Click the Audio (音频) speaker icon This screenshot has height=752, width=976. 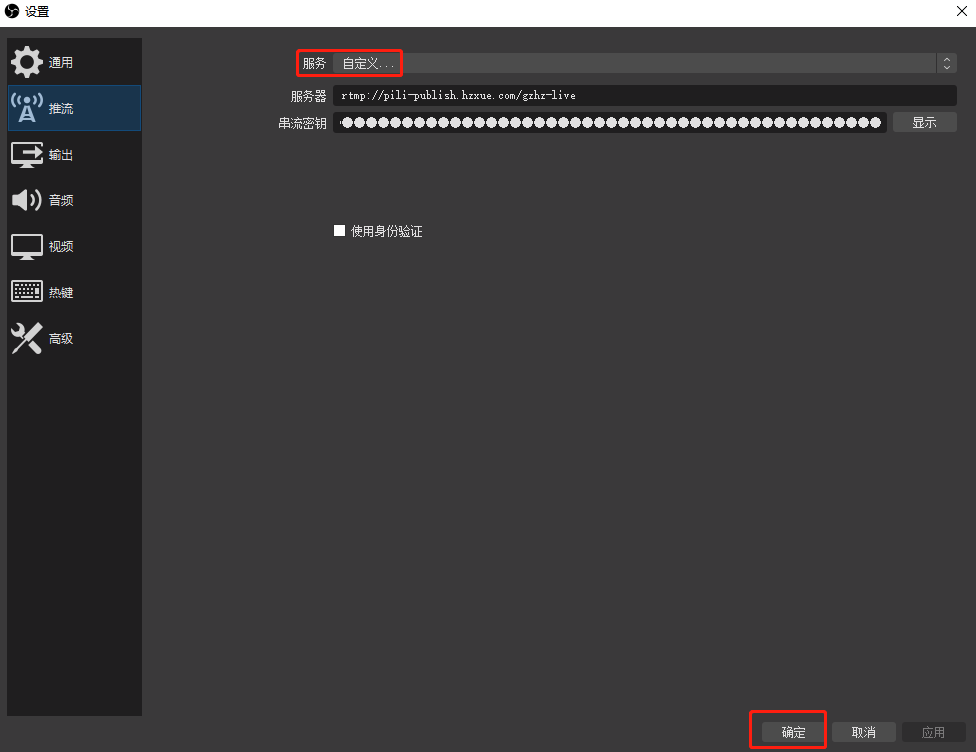(27, 200)
